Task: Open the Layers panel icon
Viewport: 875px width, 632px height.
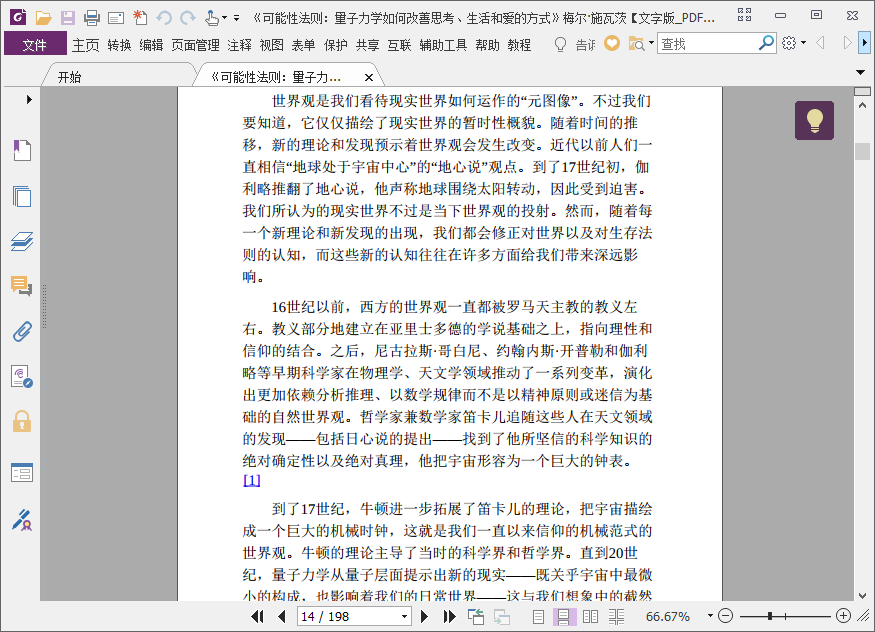Action: point(22,241)
